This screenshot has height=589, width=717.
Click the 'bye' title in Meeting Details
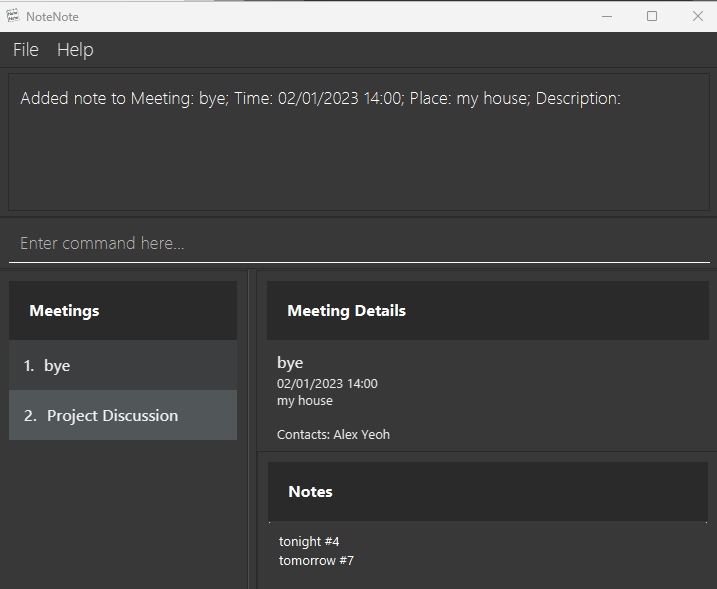pos(290,363)
